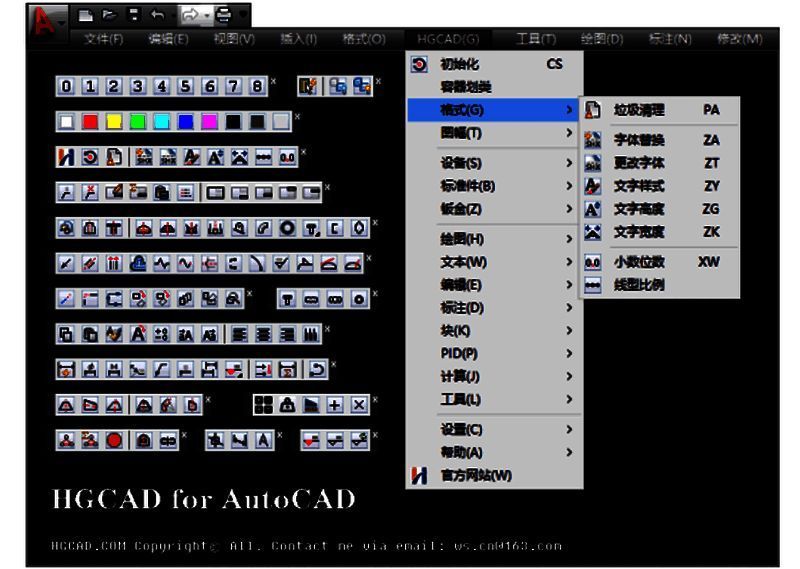Click the New file icon in quick access bar
The width and height of the screenshot is (800, 569).
point(85,15)
